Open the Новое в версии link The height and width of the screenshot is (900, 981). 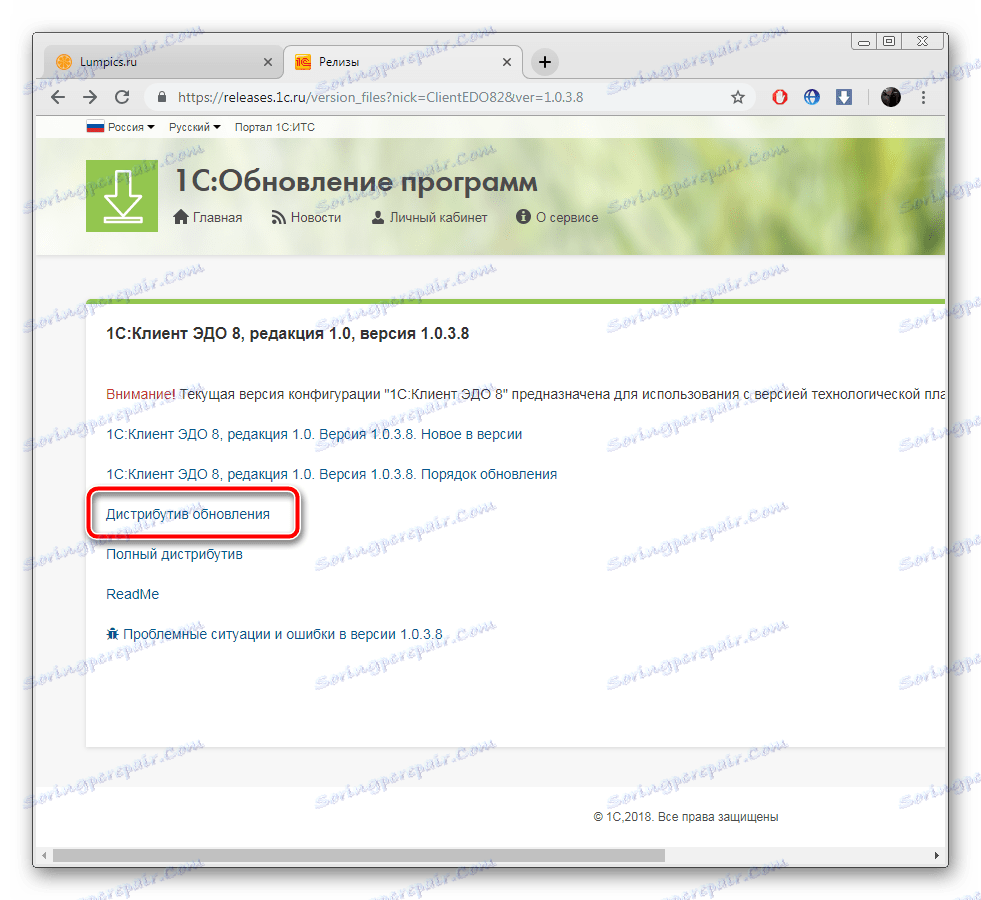[314, 434]
